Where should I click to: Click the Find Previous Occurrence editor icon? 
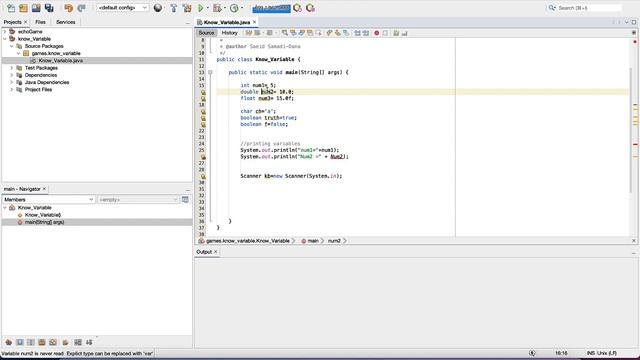[x=293, y=33]
